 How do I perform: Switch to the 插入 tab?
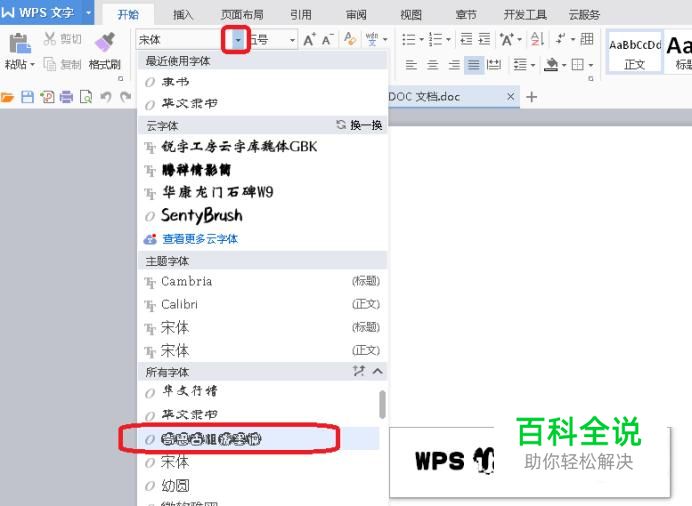[x=183, y=15]
